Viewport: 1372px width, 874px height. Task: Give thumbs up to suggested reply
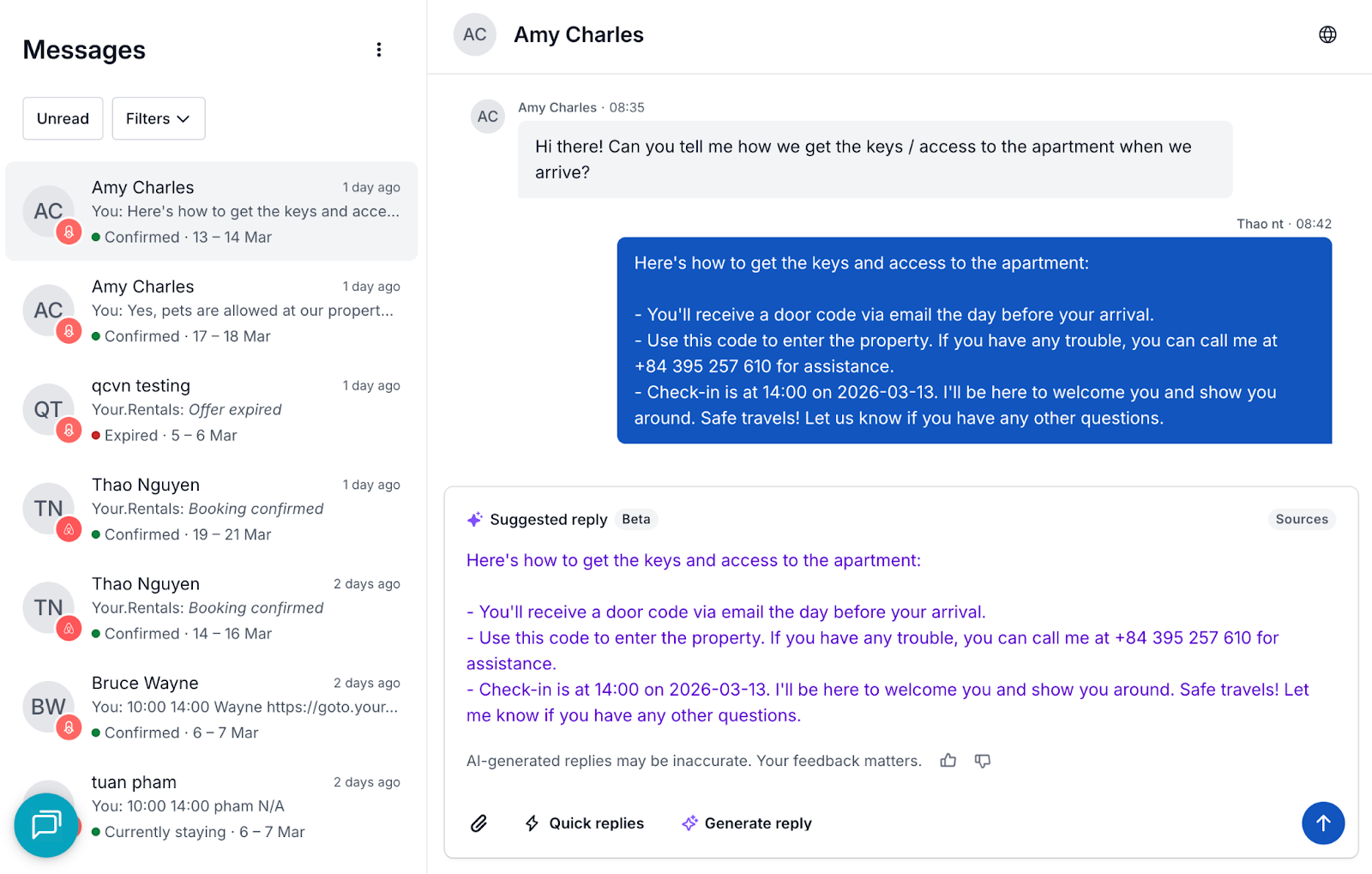[948, 761]
